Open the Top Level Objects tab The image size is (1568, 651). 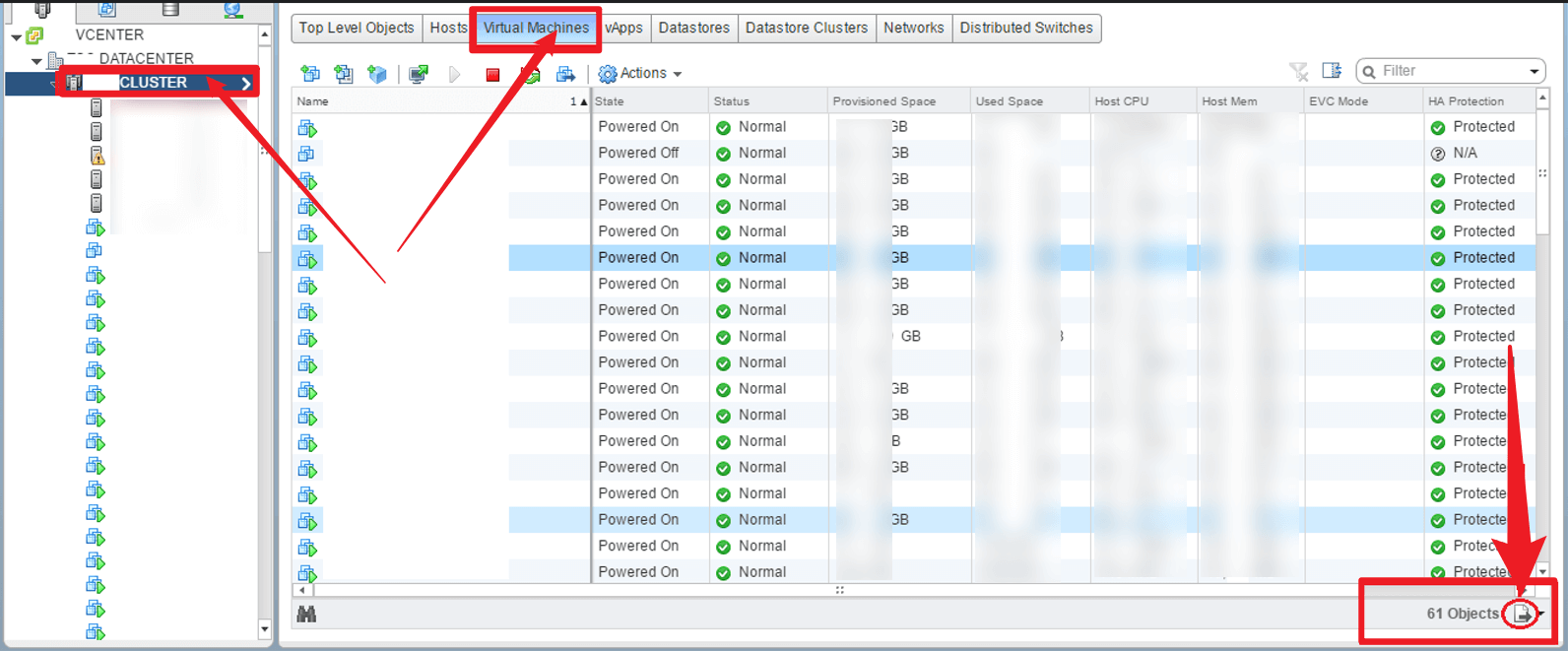coord(357,28)
